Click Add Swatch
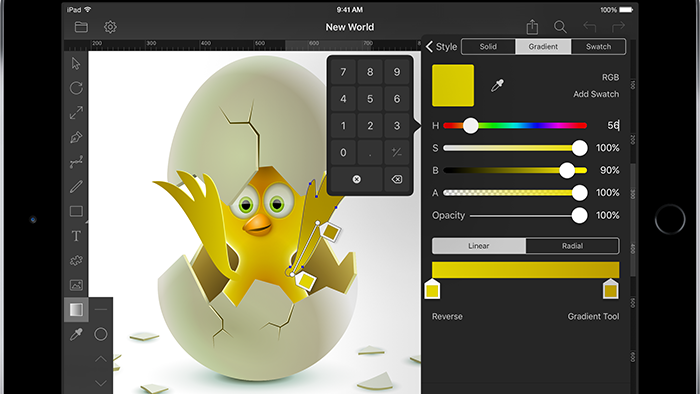The width and height of the screenshot is (700, 394). pyautogui.click(x=596, y=94)
